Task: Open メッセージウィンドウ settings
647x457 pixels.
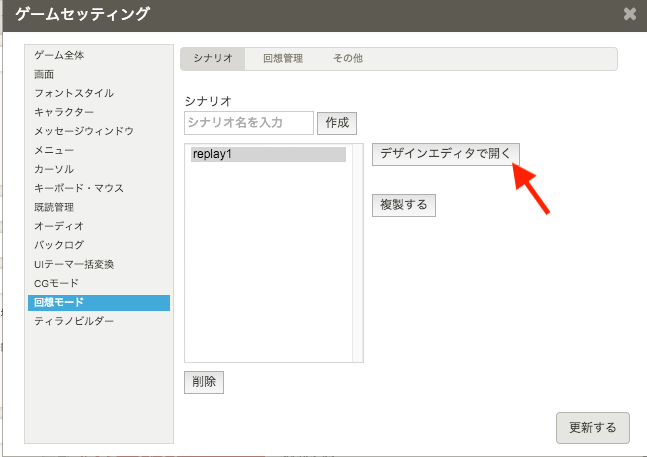Action: tap(84, 131)
